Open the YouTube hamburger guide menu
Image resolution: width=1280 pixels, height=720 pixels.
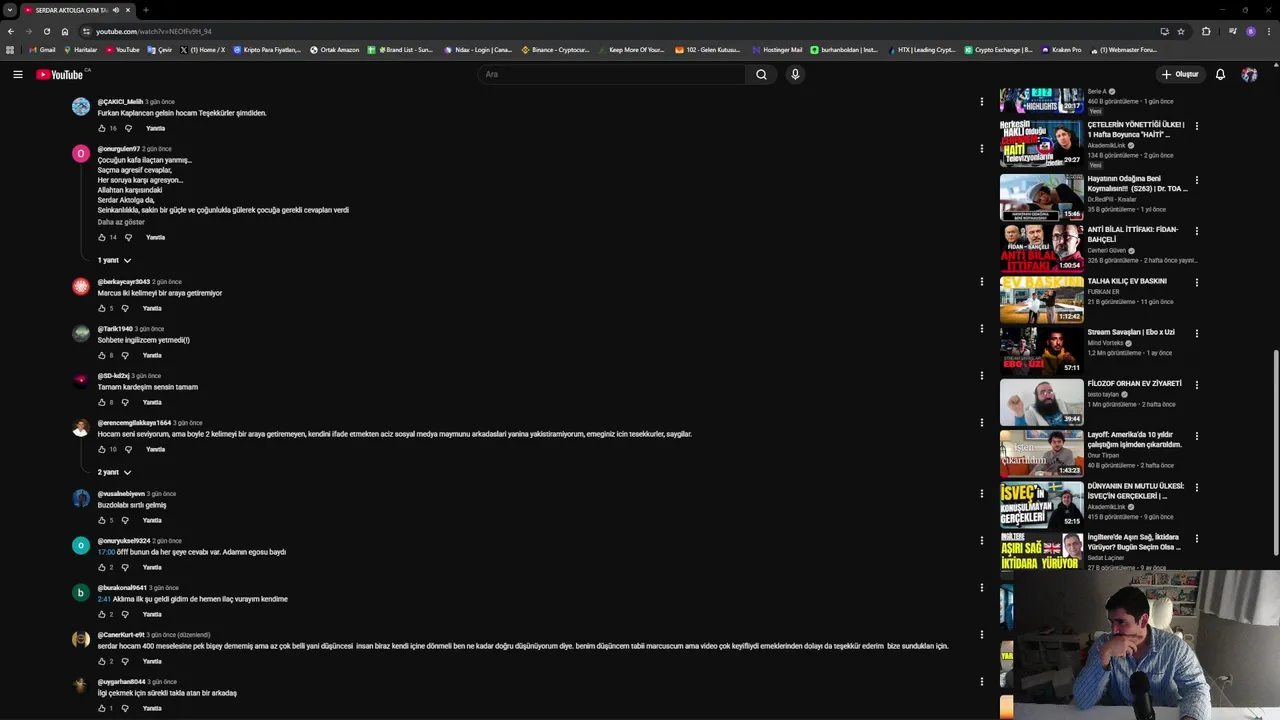[x=17, y=74]
